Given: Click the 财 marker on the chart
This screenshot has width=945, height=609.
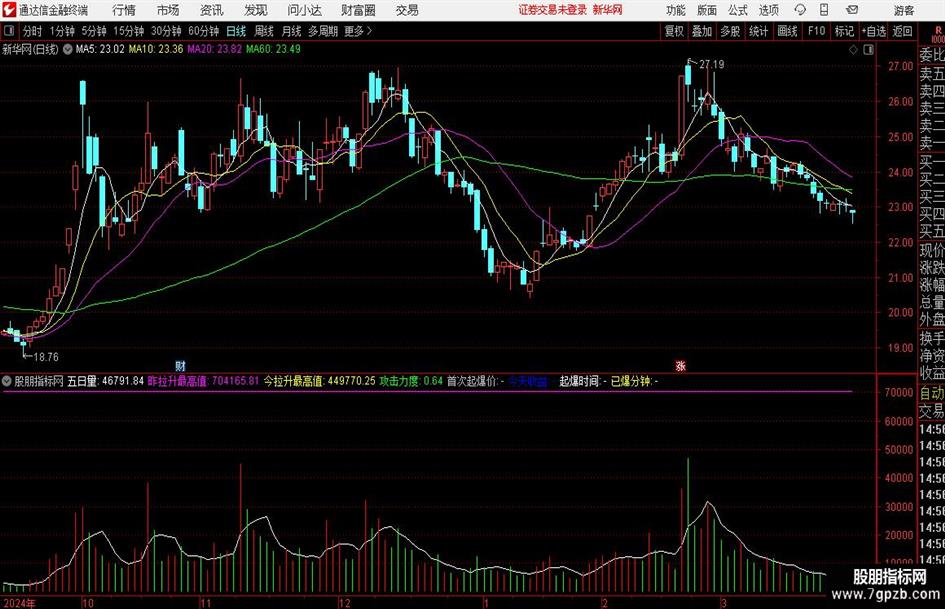Looking at the screenshot, I should coord(180,366).
